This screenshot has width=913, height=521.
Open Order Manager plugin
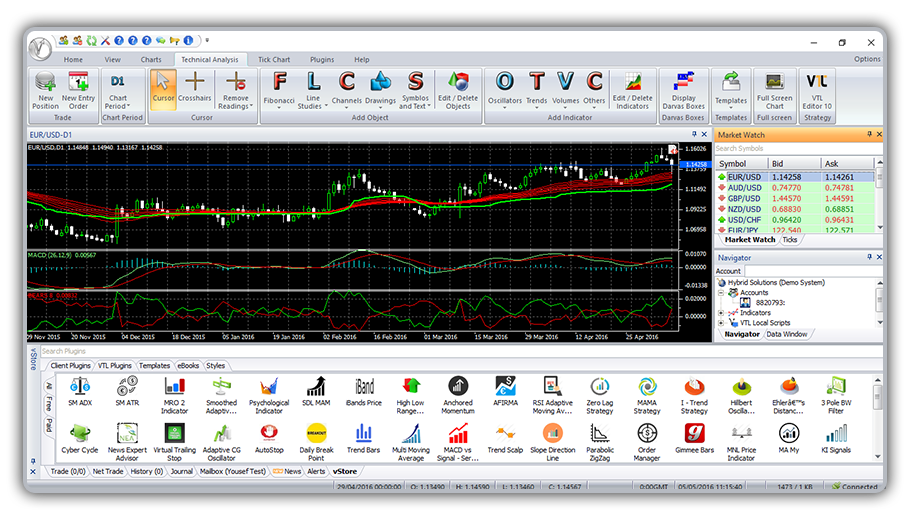pyautogui.click(x=647, y=442)
